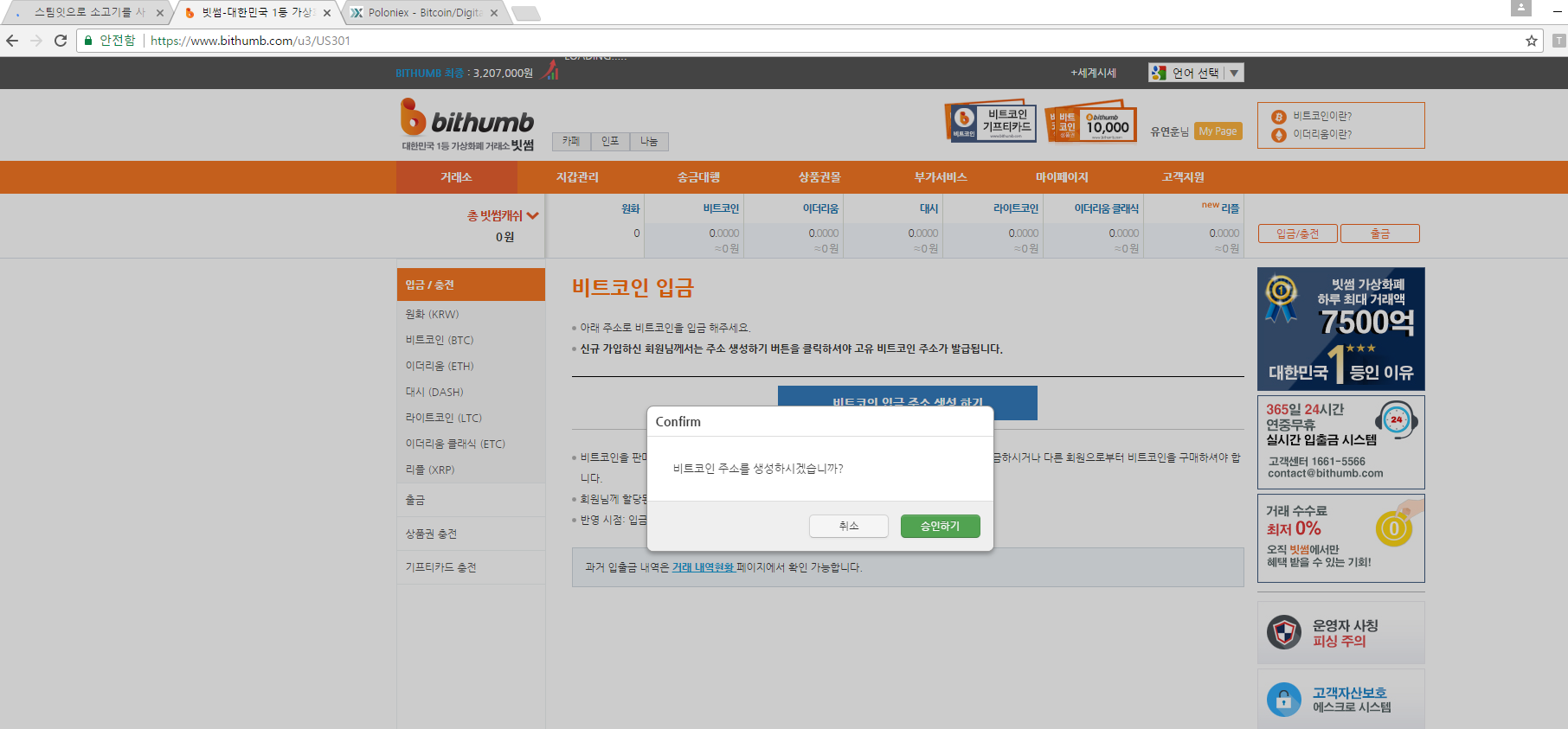Confirm with the green 승인하기 button

click(940, 526)
